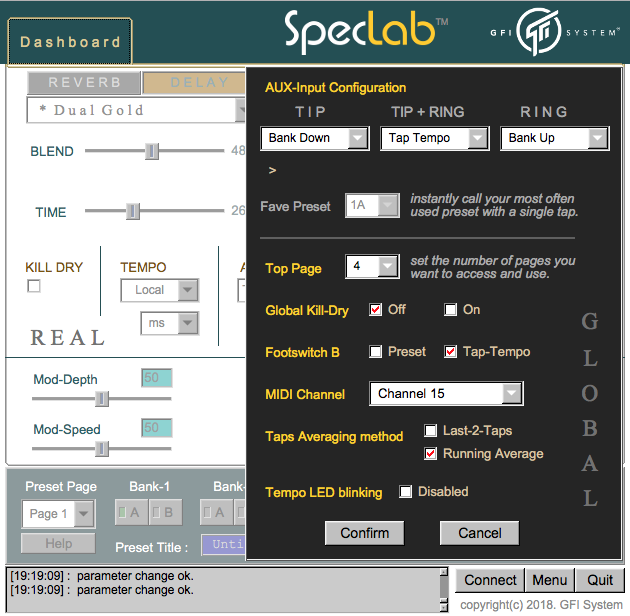Image resolution: width=630 pixels, height=616 pixels.
Task: Open the Menu button
Action: coord(550,580)
